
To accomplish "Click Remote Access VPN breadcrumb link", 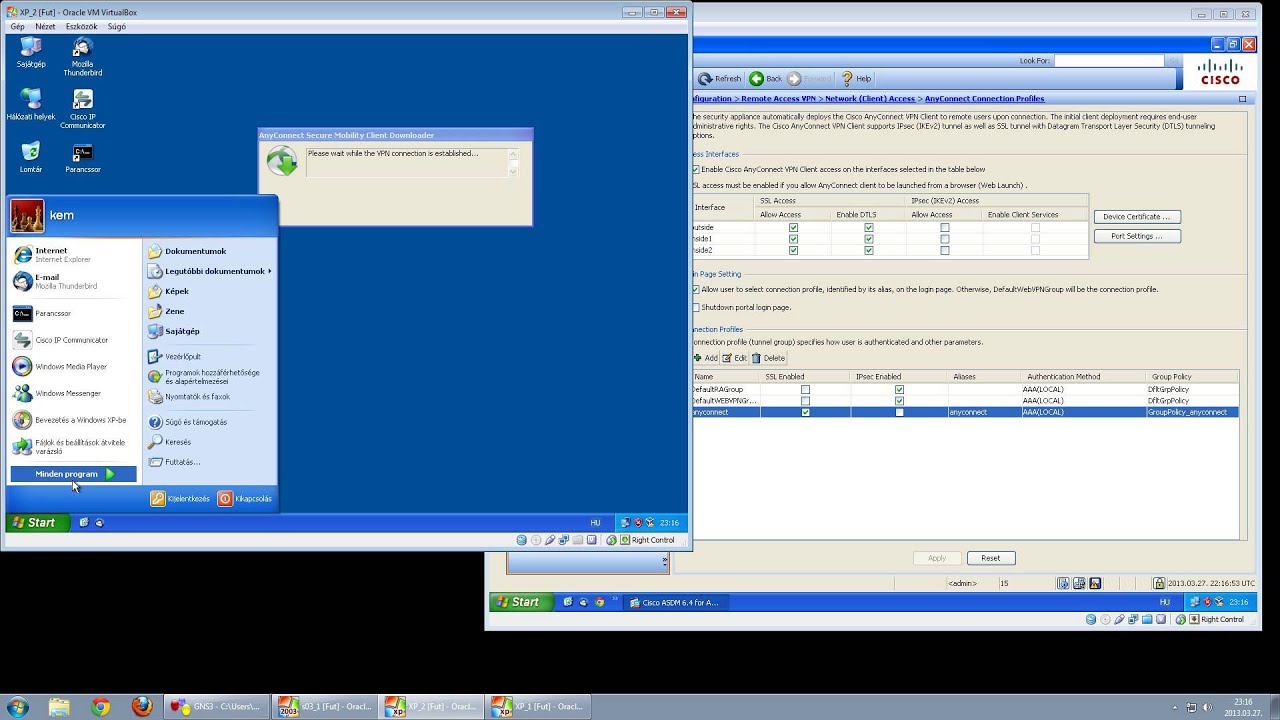I will (779, 99).
